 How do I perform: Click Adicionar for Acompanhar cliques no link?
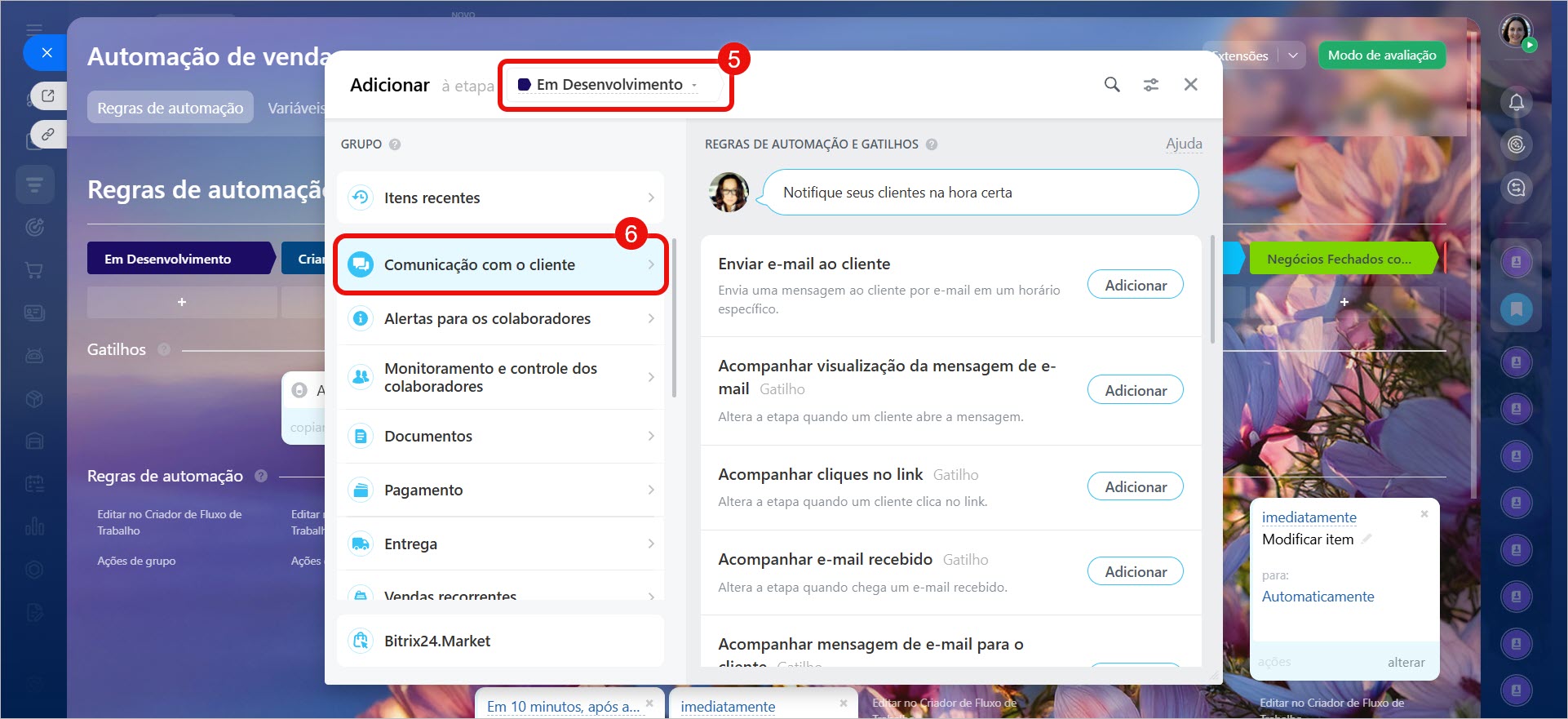pyautogui.click(x=1135, y=486)
